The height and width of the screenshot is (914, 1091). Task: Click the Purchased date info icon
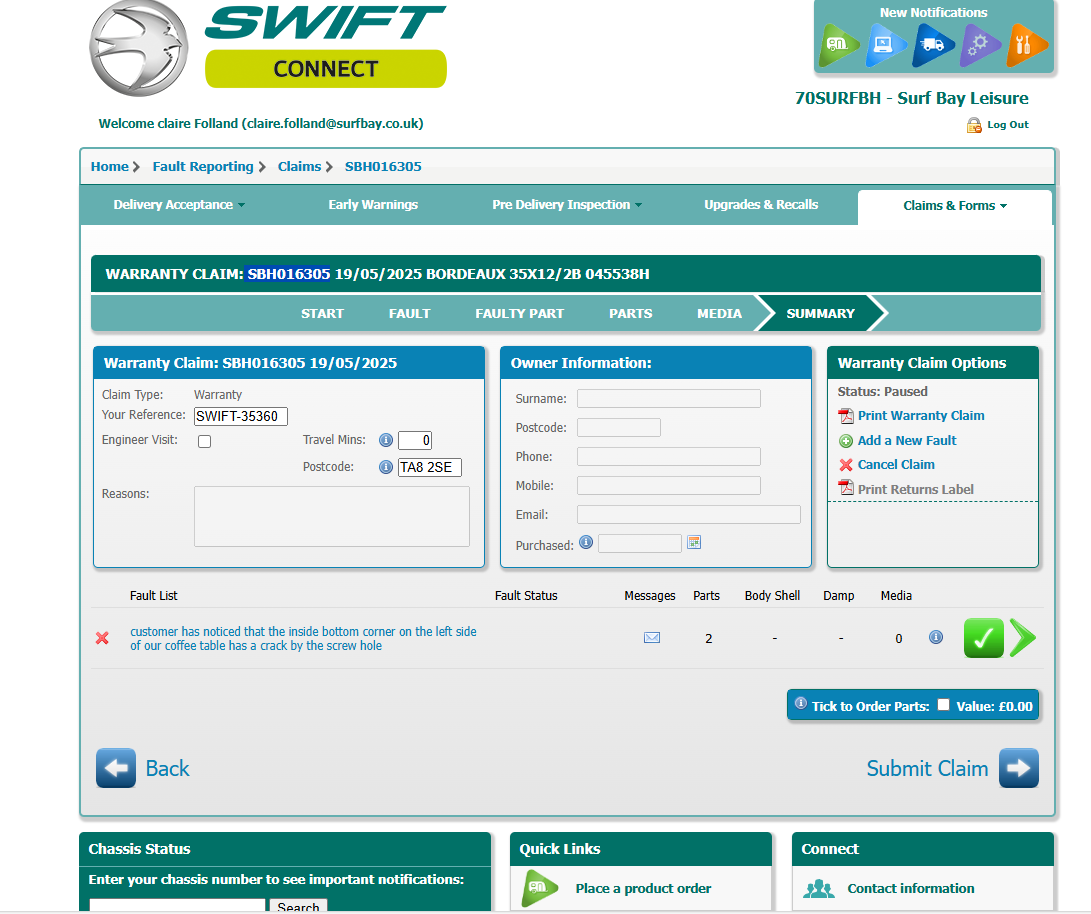(586, 543)
